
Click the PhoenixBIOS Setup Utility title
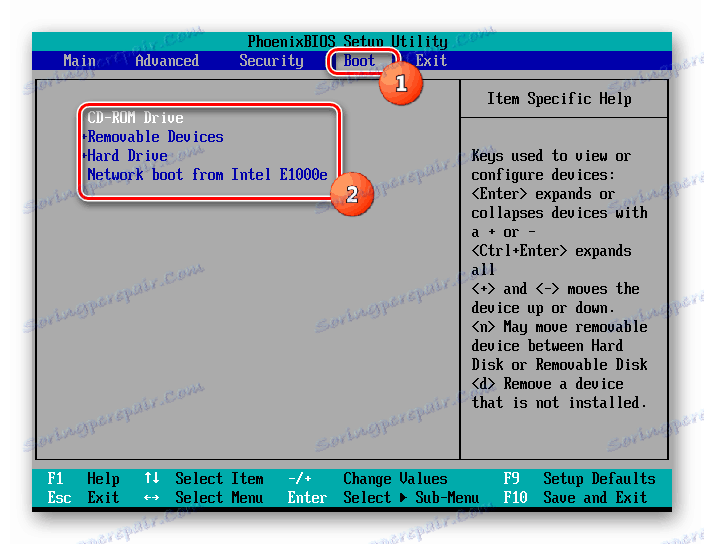click(x=348, y=41)
